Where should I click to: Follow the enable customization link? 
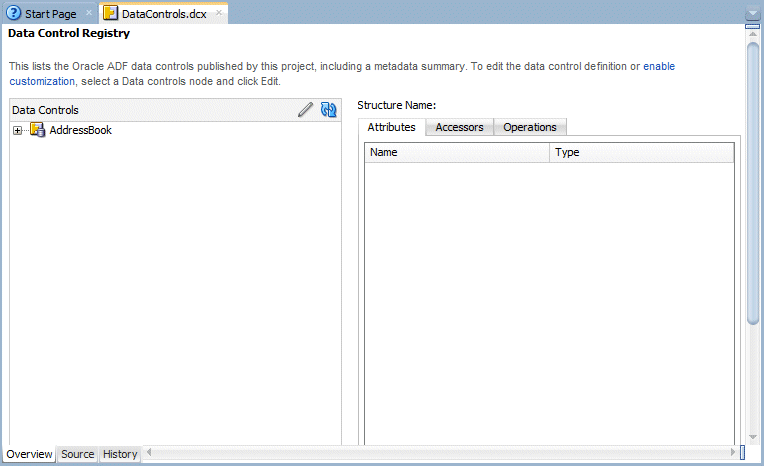pos(659,66)
